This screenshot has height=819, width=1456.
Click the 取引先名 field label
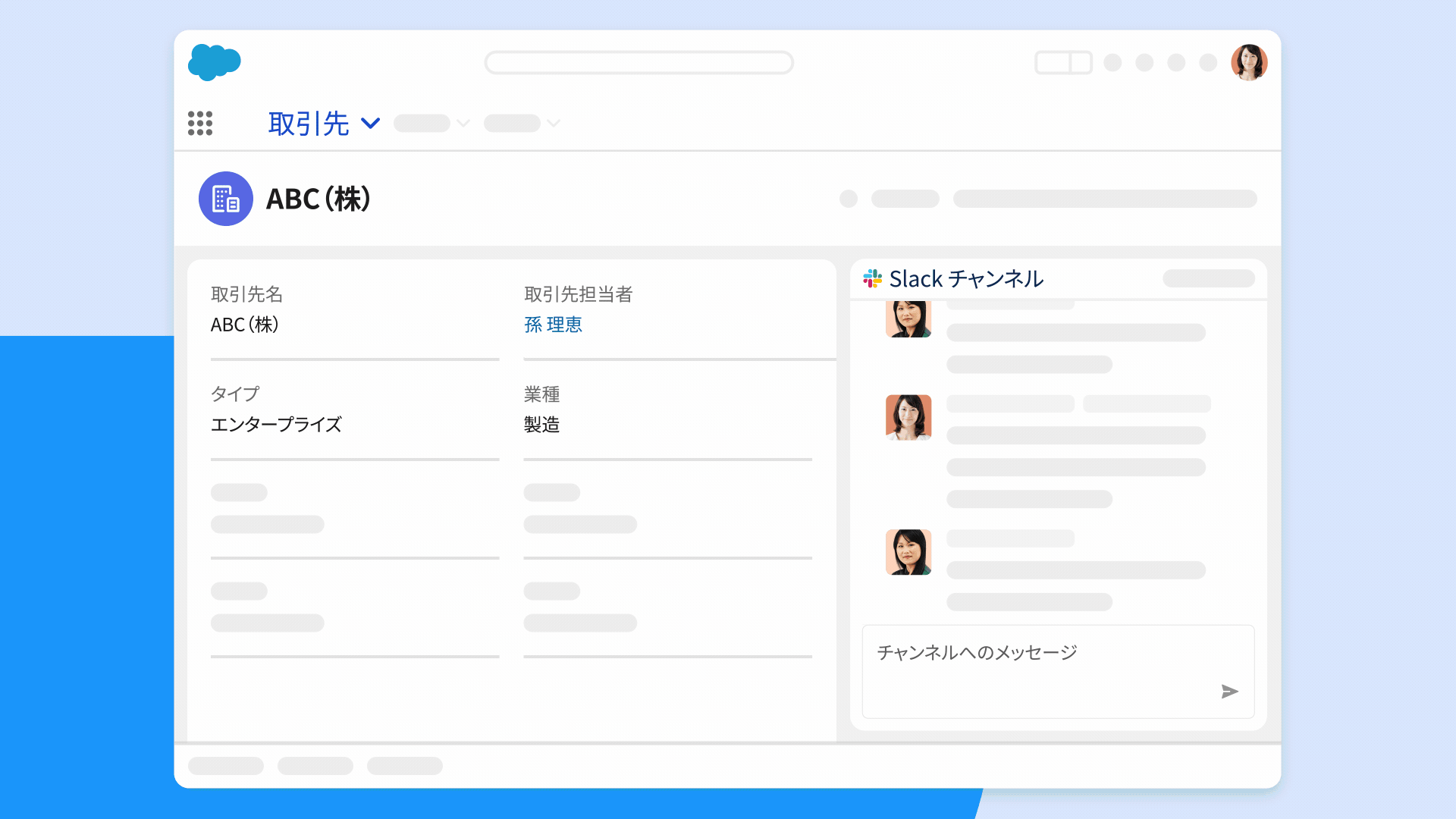246,294
